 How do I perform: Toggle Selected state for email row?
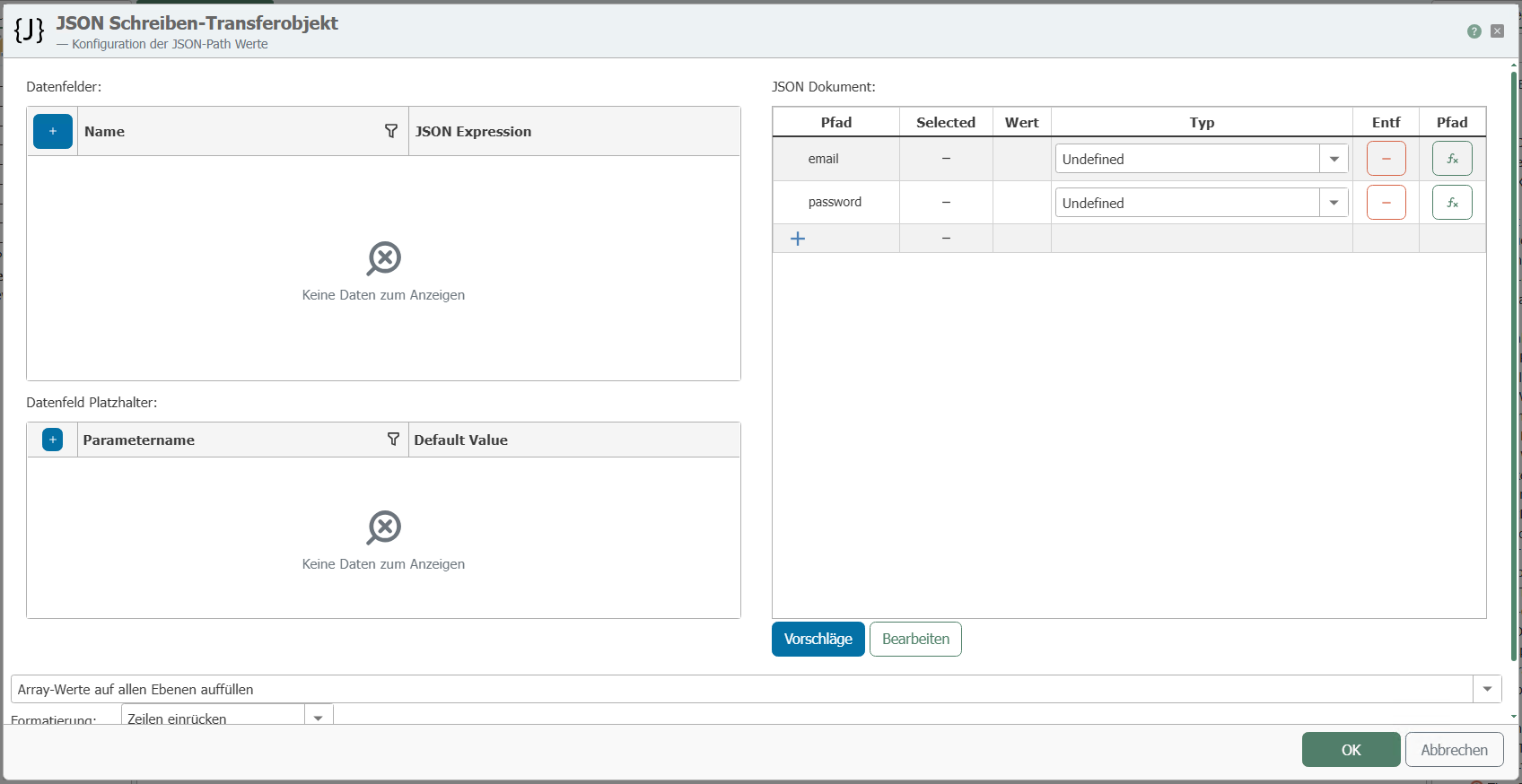tap(946, 159)
